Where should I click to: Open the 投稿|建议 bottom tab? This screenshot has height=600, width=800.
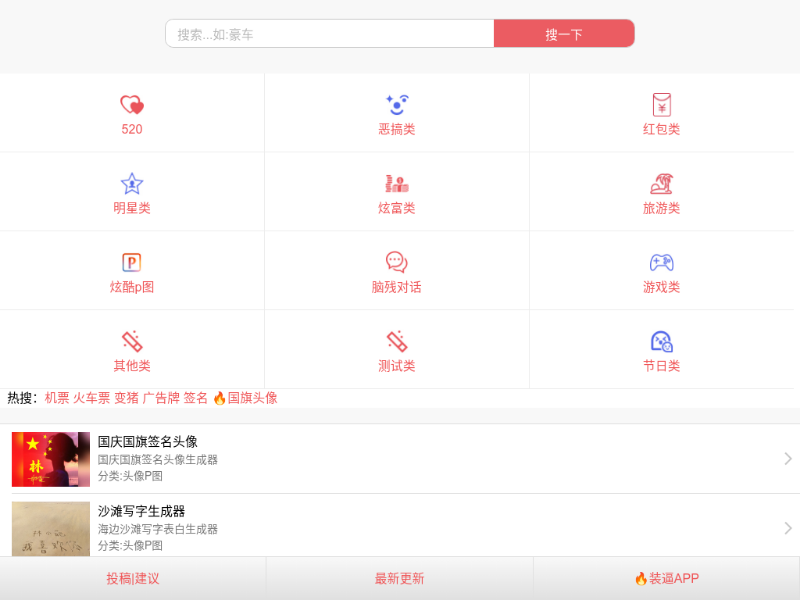pyautogui.click(x=133, y=578)
